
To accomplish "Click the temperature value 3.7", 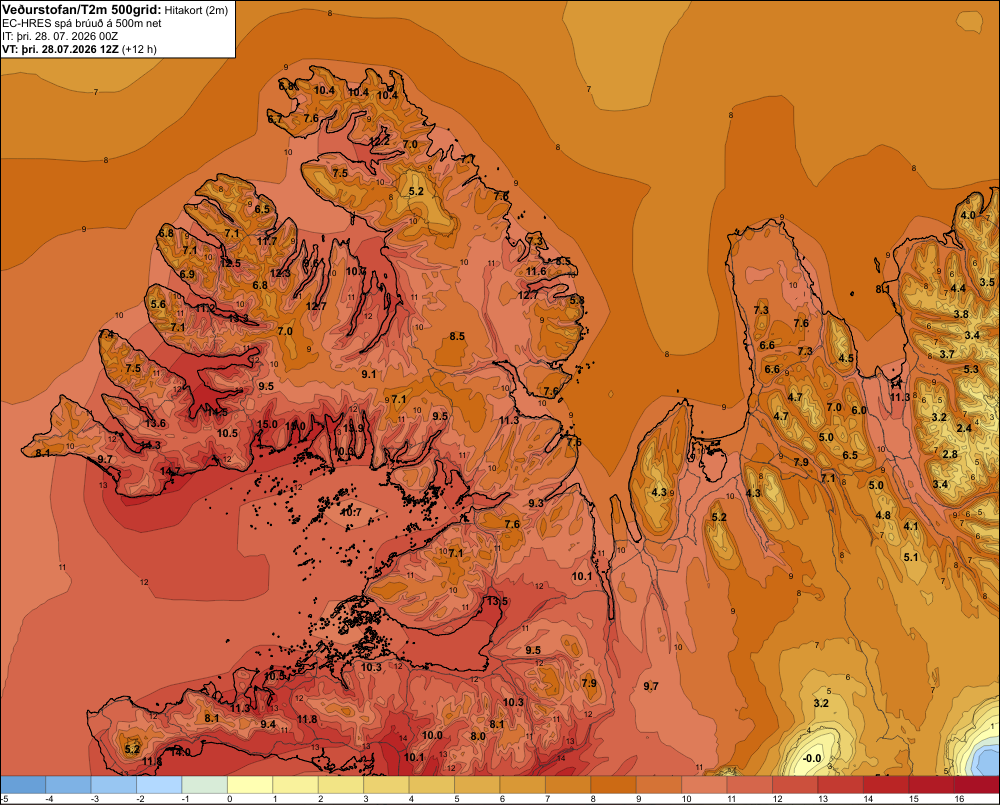I will click(947, 354).
